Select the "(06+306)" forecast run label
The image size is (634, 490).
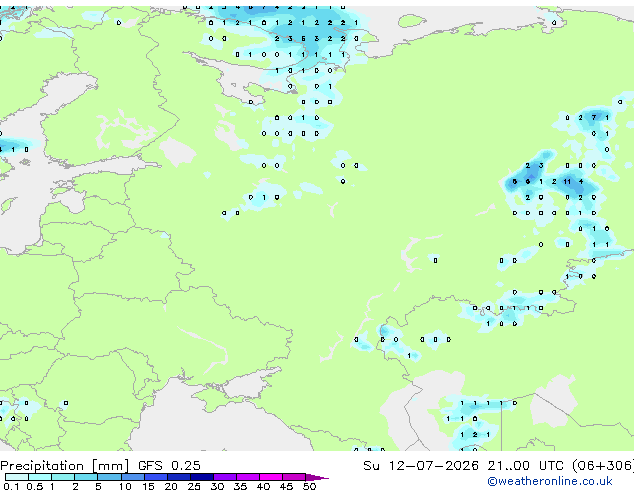tap(603, 466)
